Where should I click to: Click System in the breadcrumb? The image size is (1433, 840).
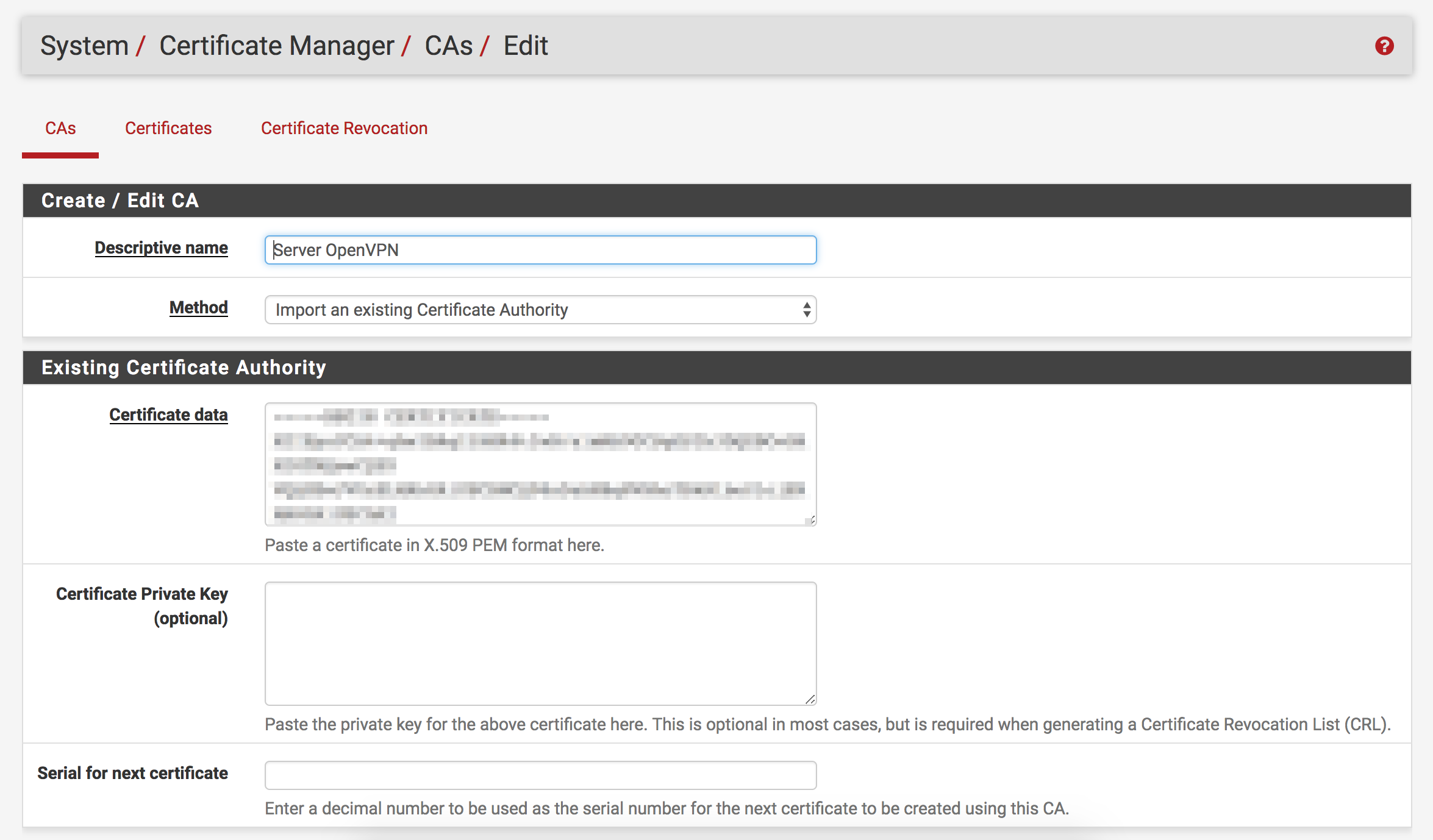point(84,46)
